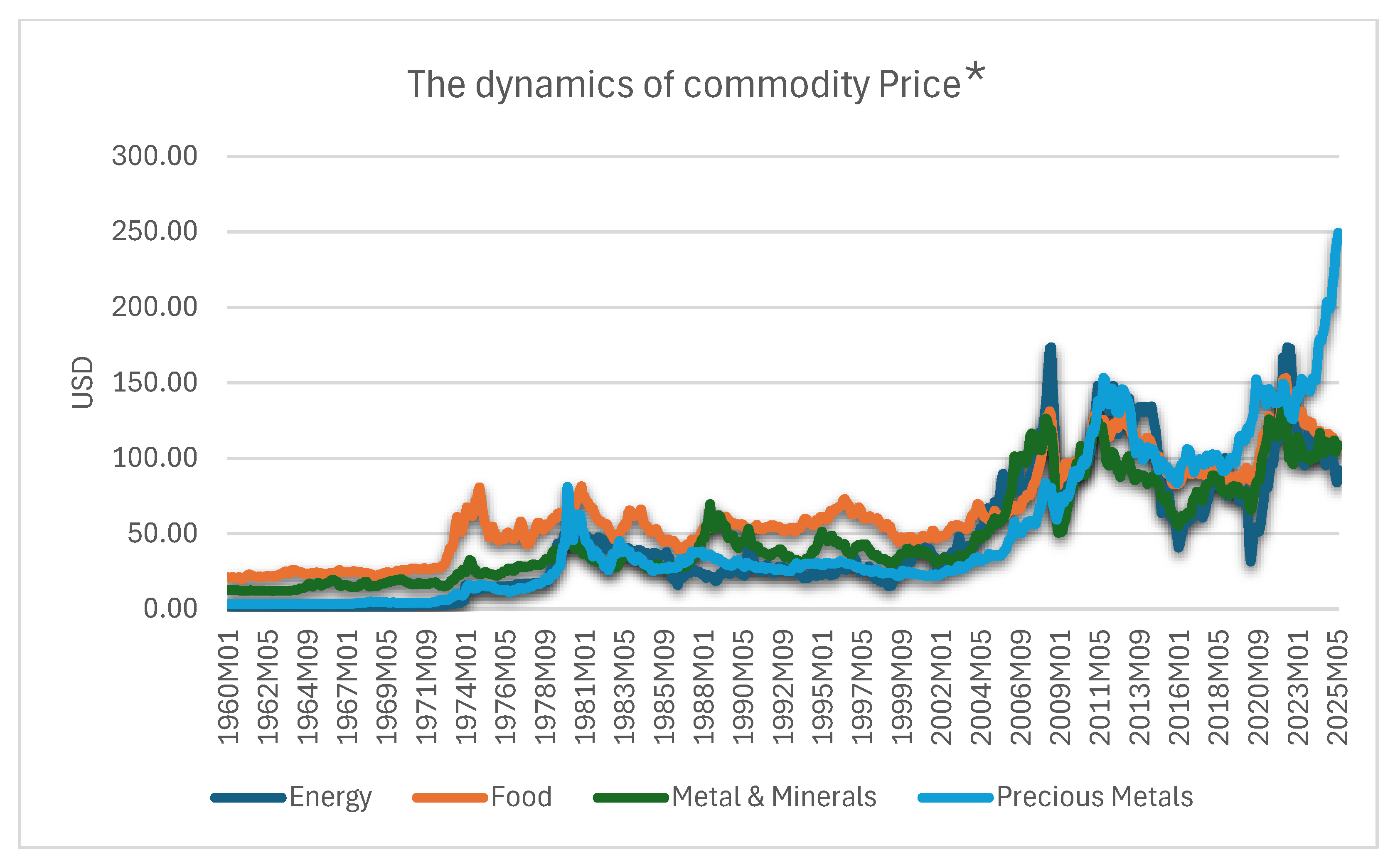Click the asterisk after the chart title
The height and width of the screenshot is (867, 1400).
coord(975,74)
